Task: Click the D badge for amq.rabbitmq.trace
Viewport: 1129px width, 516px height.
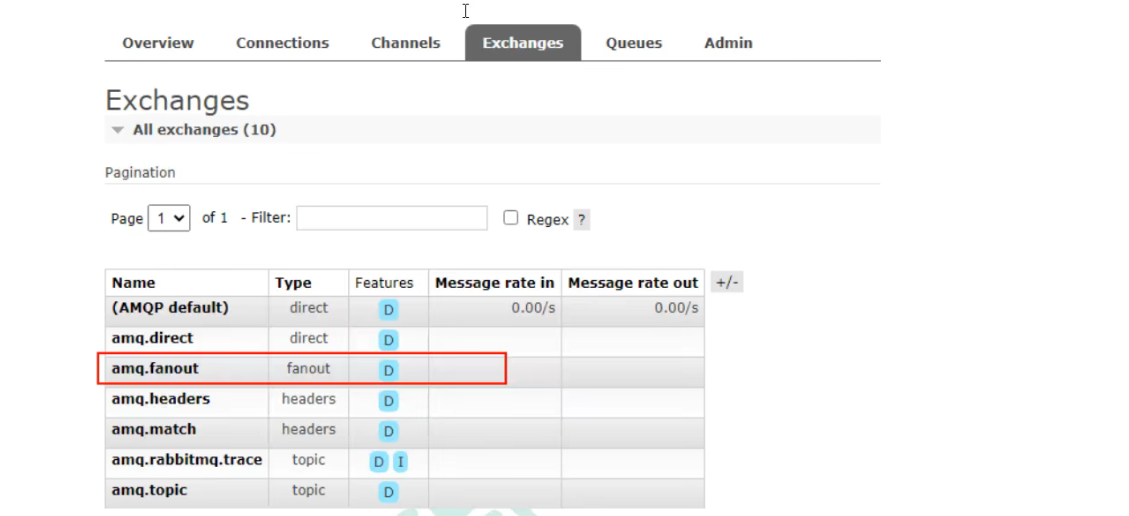Action: pos(379,463)
